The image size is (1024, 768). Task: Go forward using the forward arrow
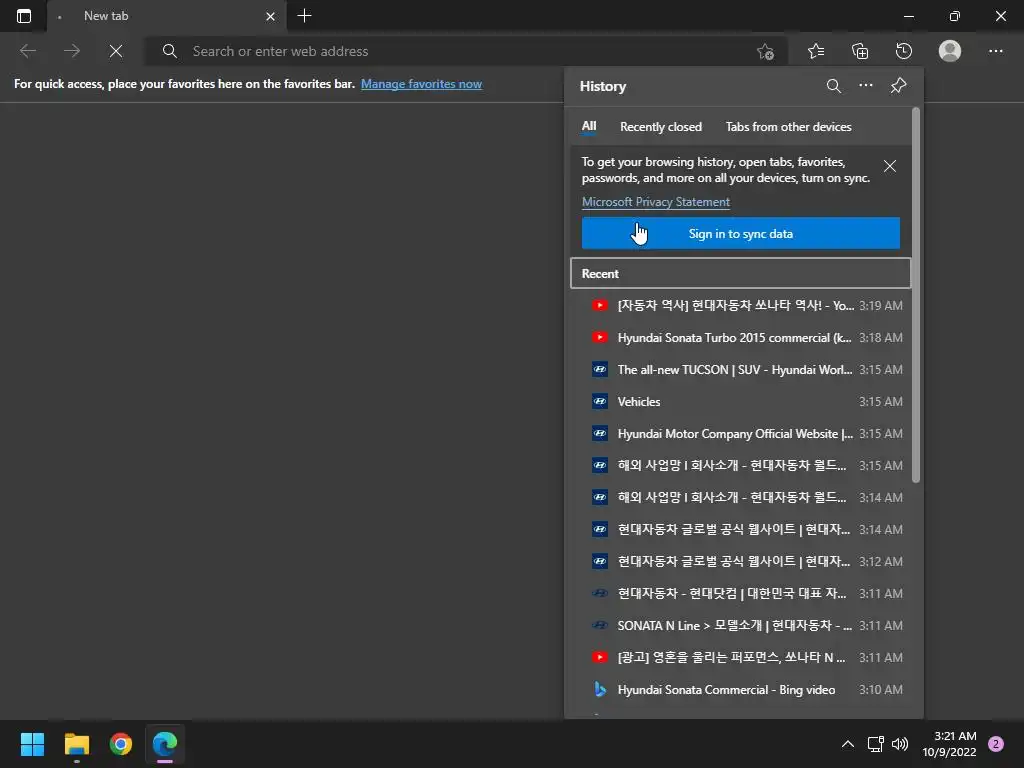pyautogui.click(x=72, y=51)
